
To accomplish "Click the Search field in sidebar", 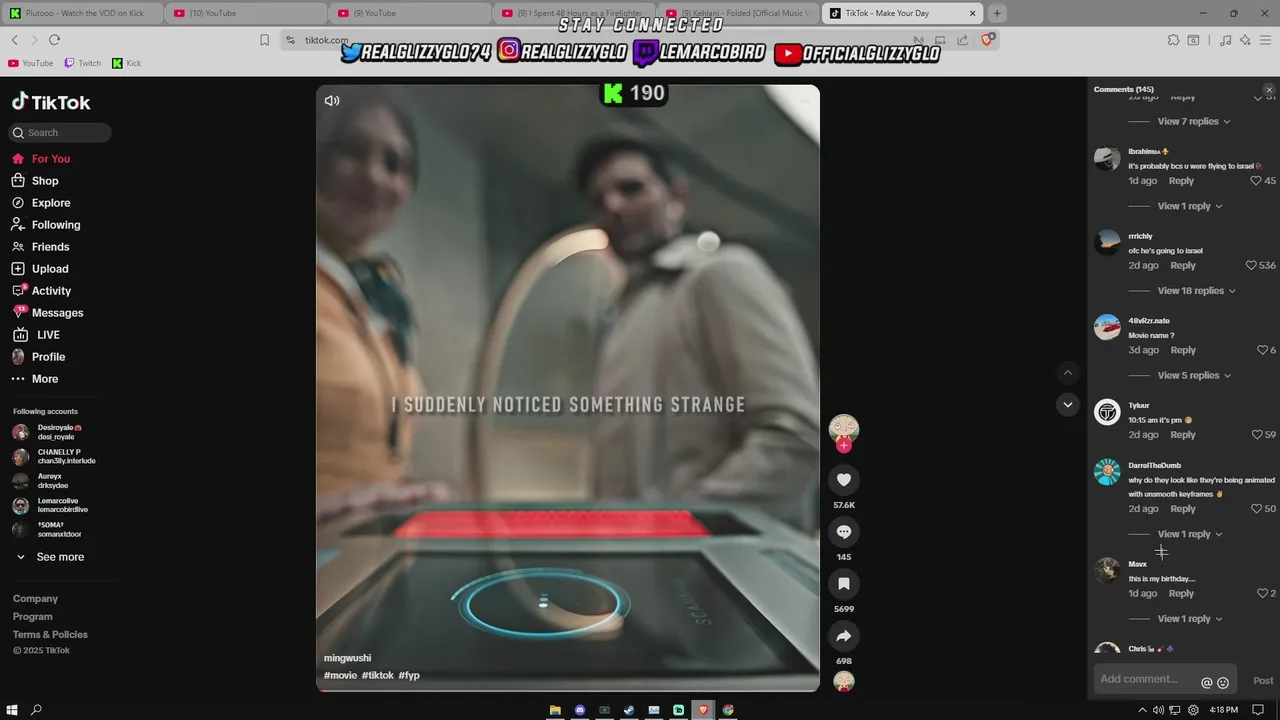I will click(61, 132).
